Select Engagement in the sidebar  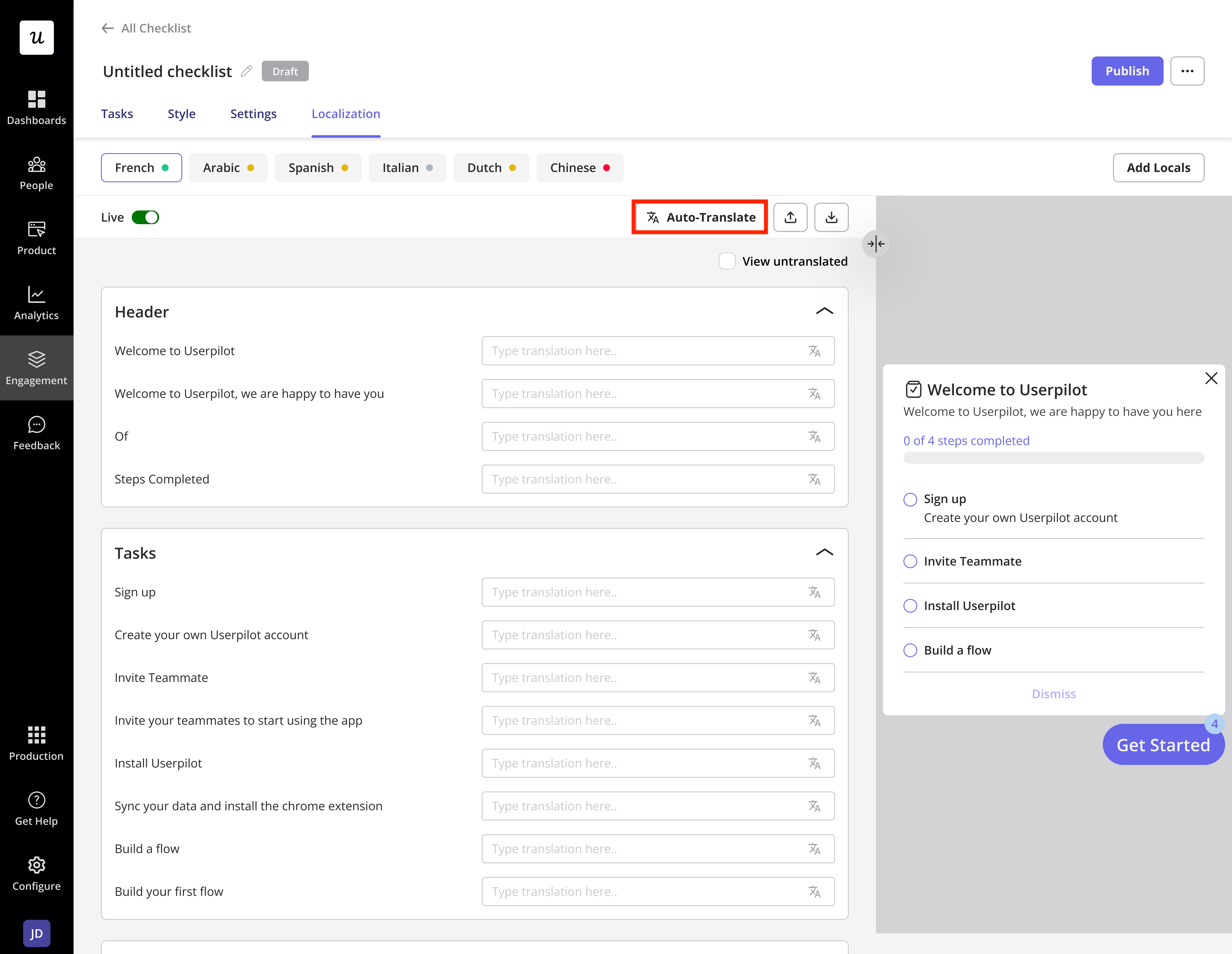37,368
